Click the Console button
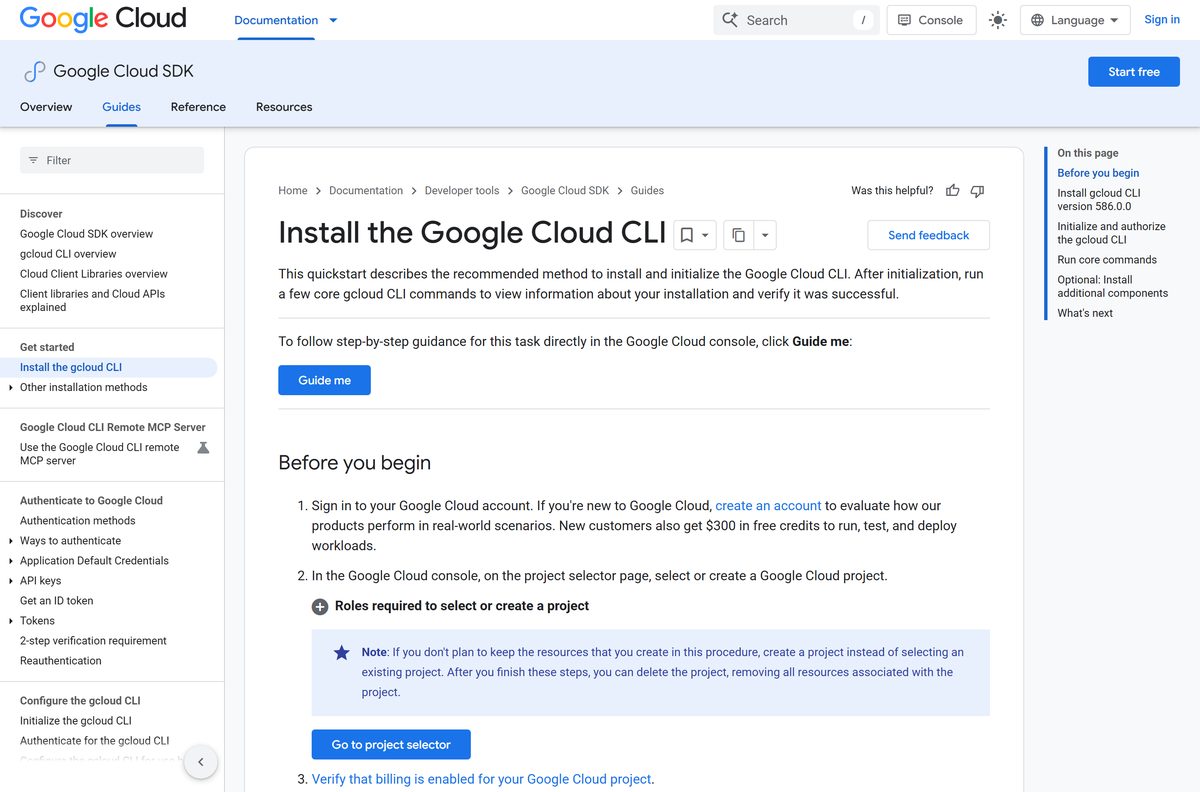 (x=931, y=20)
